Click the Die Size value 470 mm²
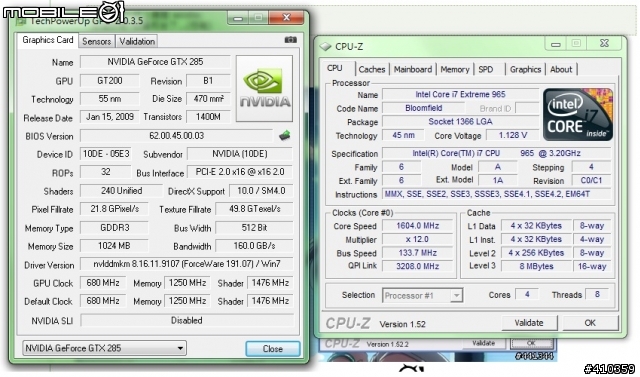 click(208, 99)
